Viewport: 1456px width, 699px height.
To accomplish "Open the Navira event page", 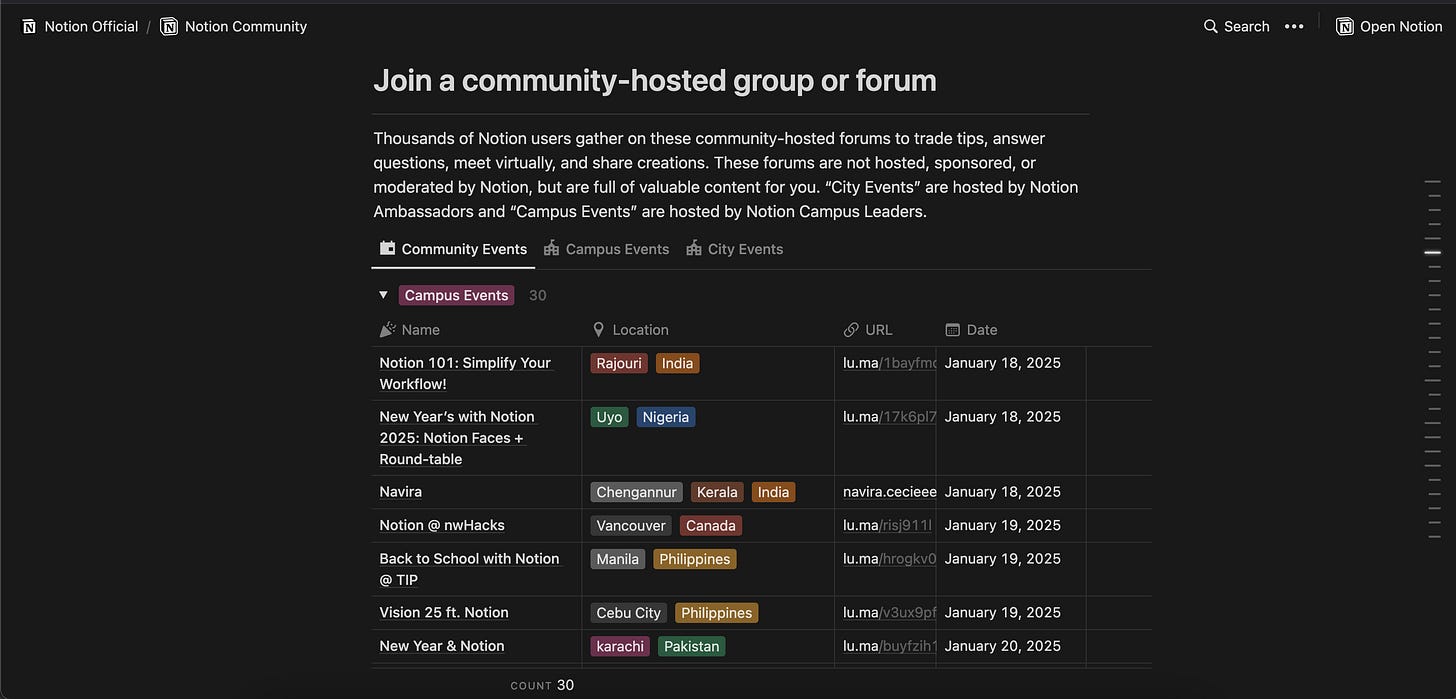I will (x=401, y=492).
